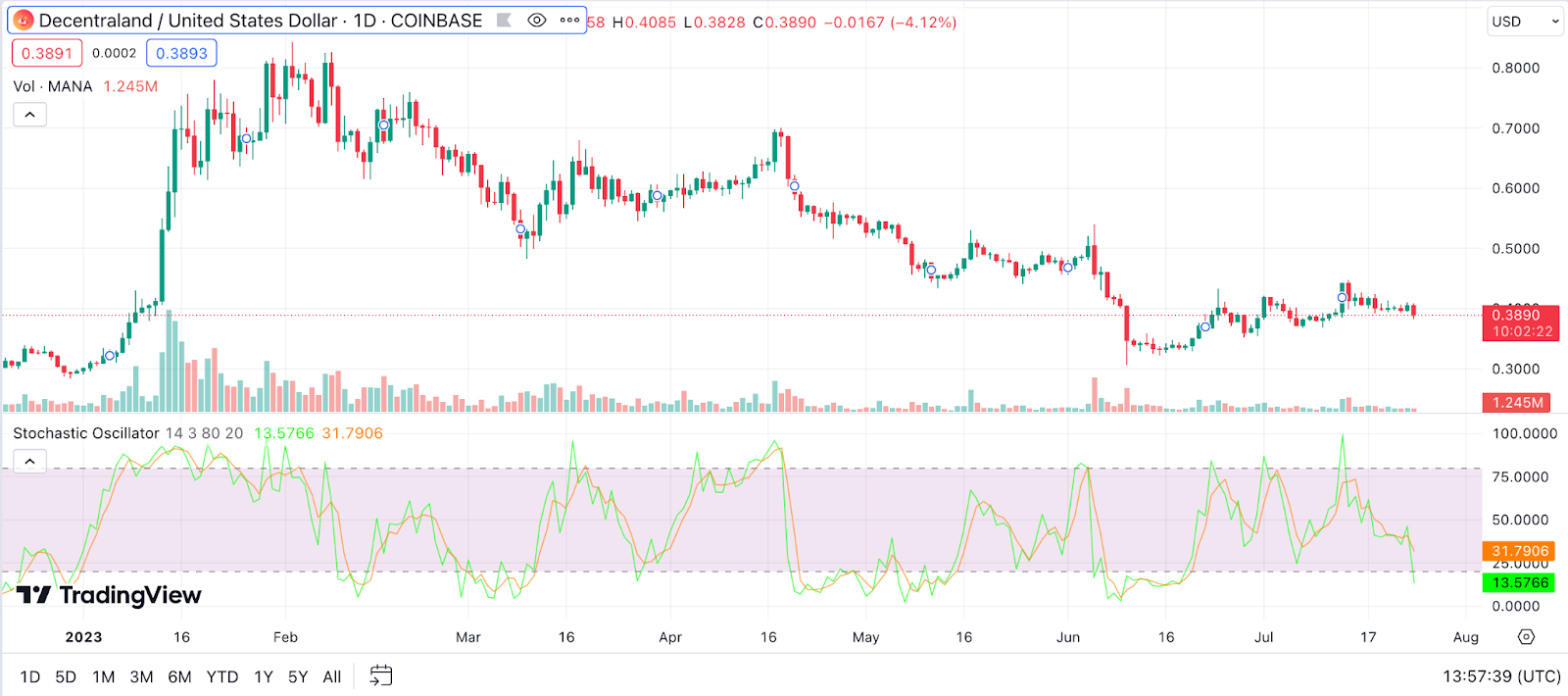1568x696 pixels.
Task: Click the 0.8000 price axis label
Action: 1516,68
